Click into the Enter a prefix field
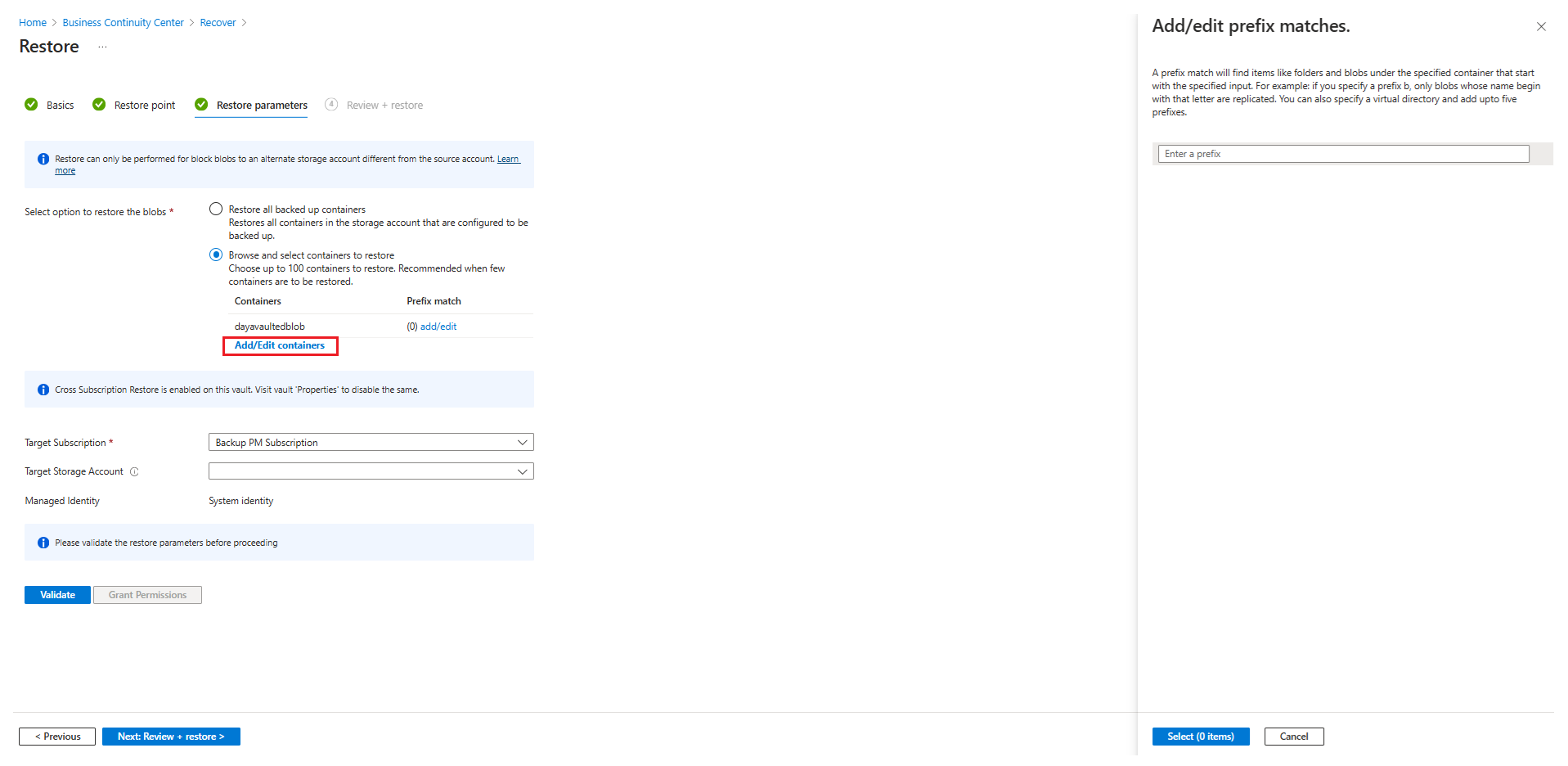1568x766 pixels. click(1343, 155)
